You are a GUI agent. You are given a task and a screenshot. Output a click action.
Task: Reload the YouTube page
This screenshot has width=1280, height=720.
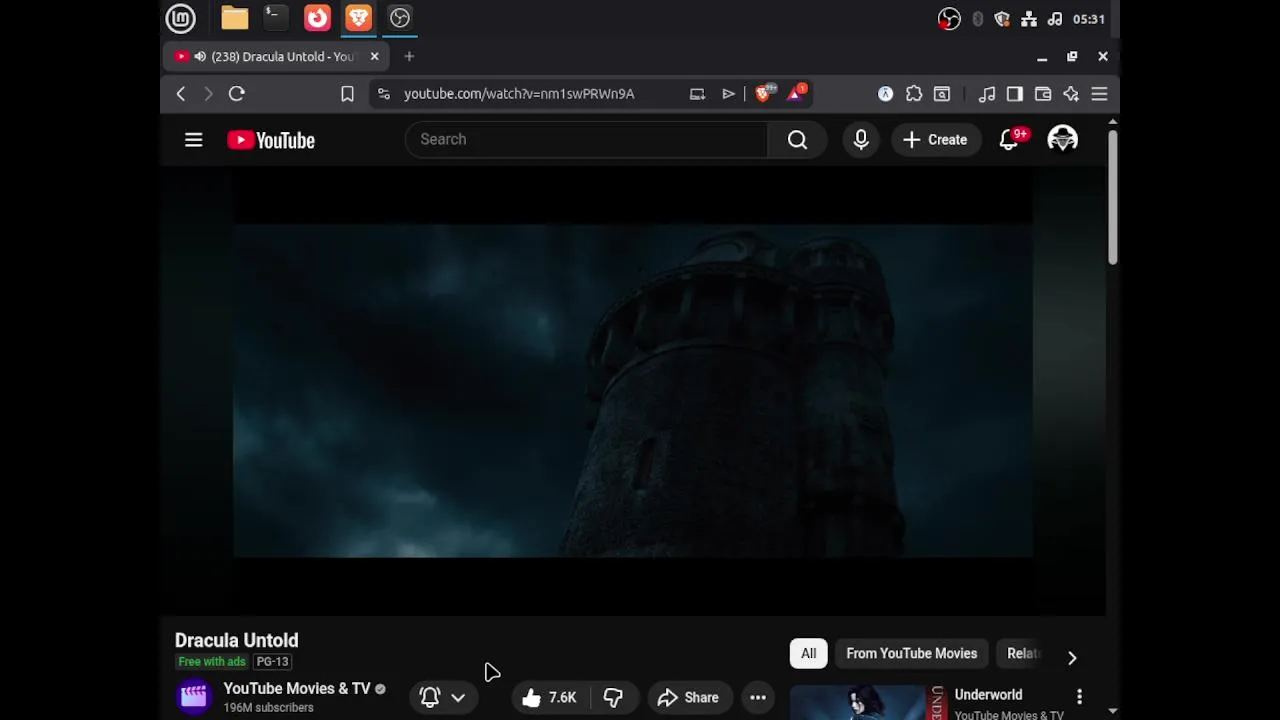(x=237, y=94)
